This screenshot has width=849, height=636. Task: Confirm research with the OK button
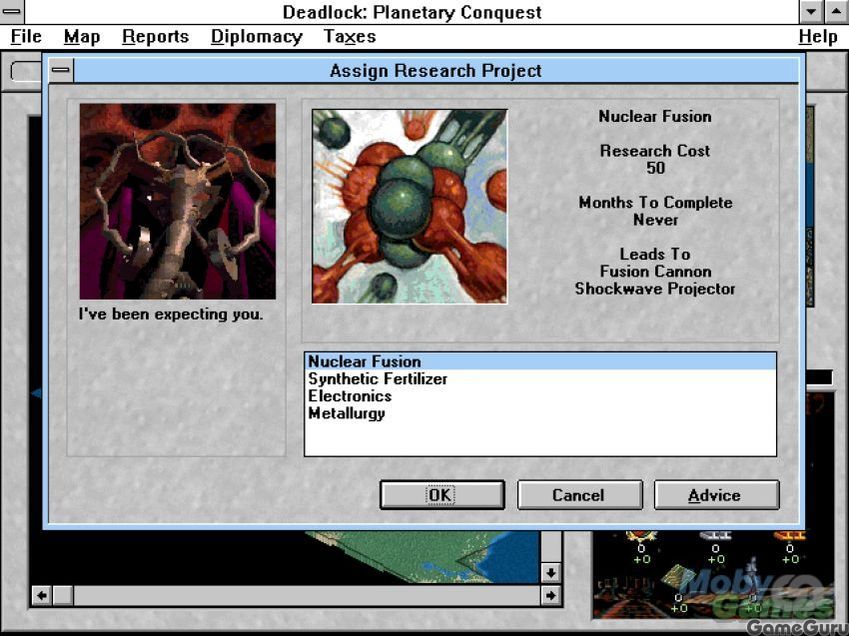[442, 495]
